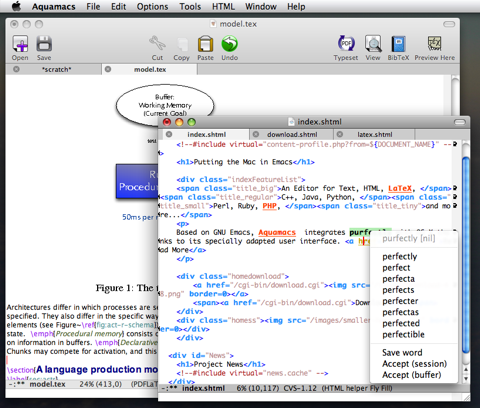The width and height of the screenshot is (480, 408).
Task: Click the highlighted word PHP in the code
Action: coord(269,206)
